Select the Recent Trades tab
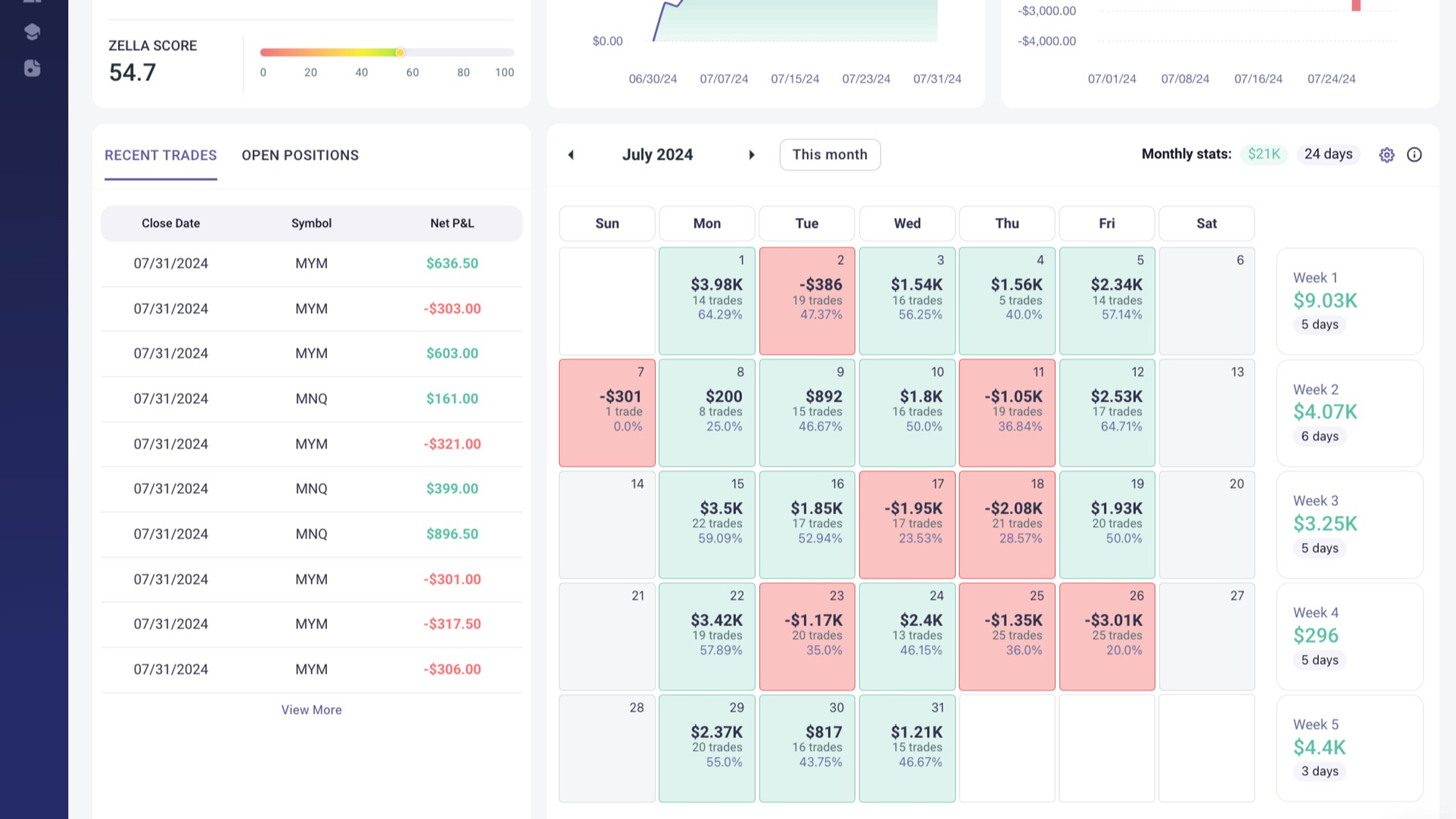 [x=160, y=155]
